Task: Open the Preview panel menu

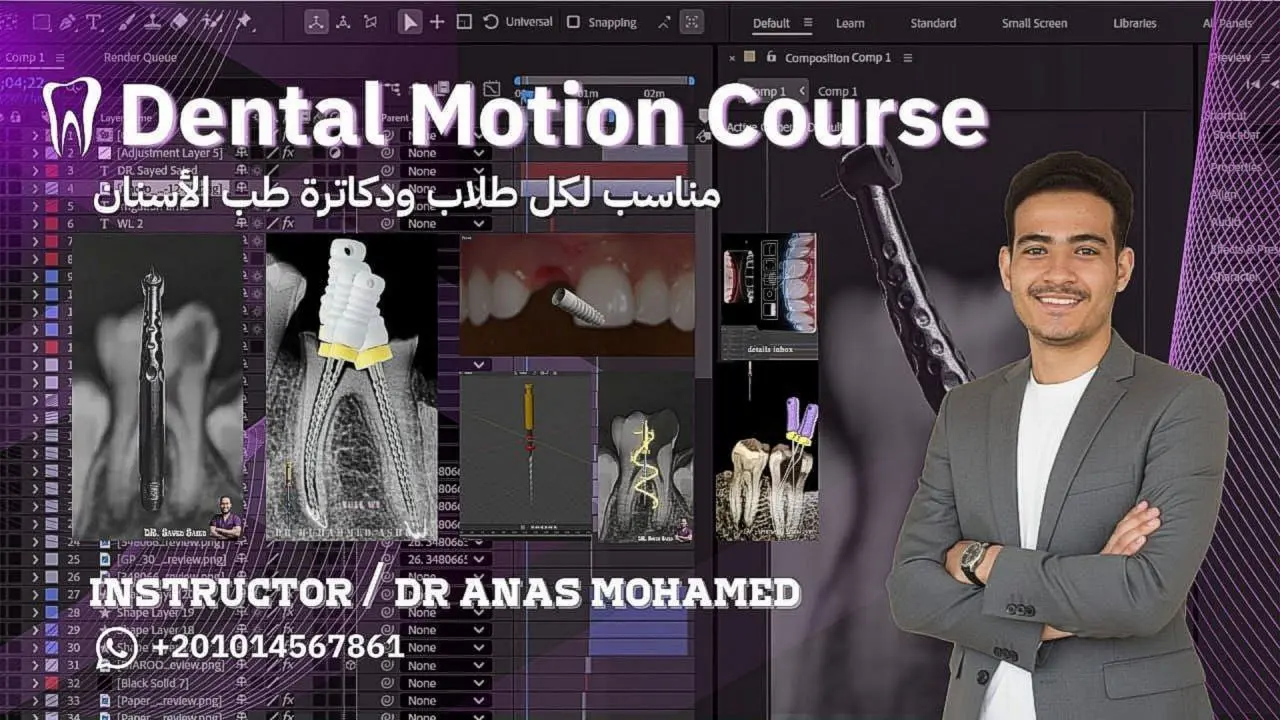Action: click(x=1264, y=58)
